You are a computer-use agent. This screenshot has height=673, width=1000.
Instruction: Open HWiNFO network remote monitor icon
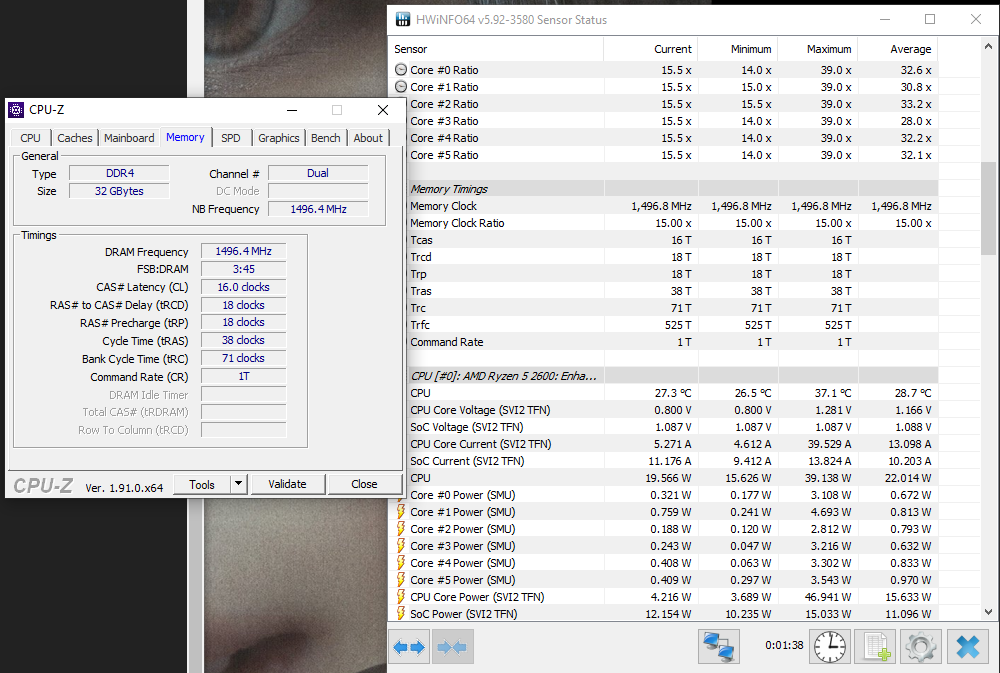(719, 647)
